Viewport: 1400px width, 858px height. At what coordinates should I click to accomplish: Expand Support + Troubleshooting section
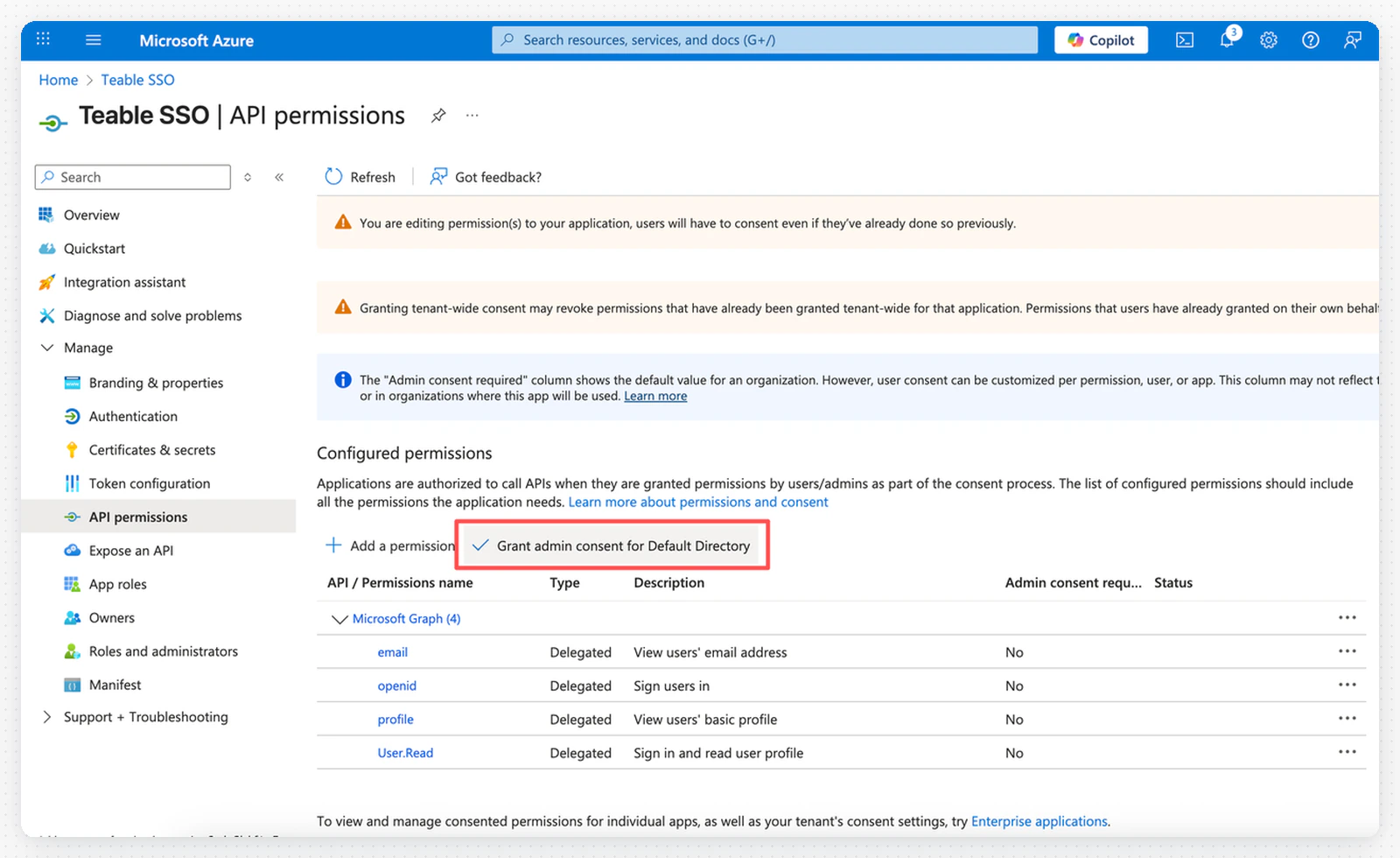[47, 717]
